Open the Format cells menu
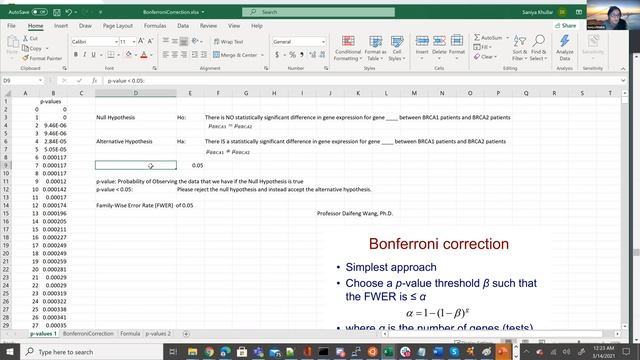 point(457,48)
